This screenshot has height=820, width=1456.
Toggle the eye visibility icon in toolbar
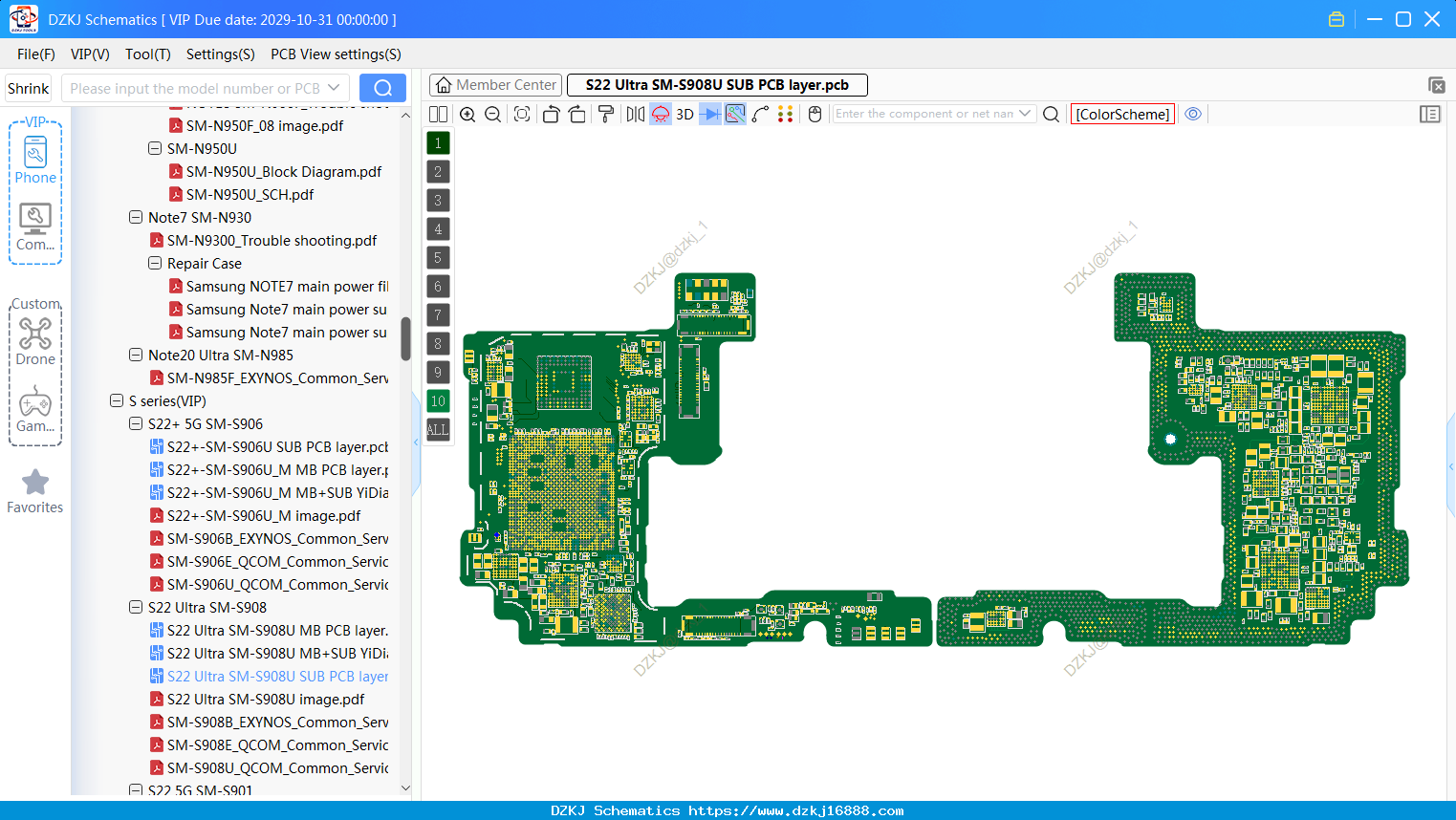[x=1193, y=114]
